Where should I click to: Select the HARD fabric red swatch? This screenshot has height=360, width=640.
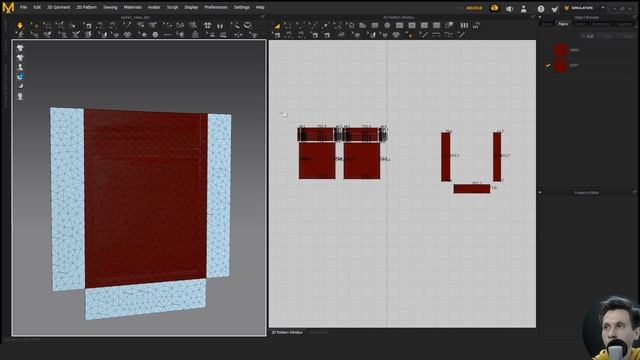560,50
